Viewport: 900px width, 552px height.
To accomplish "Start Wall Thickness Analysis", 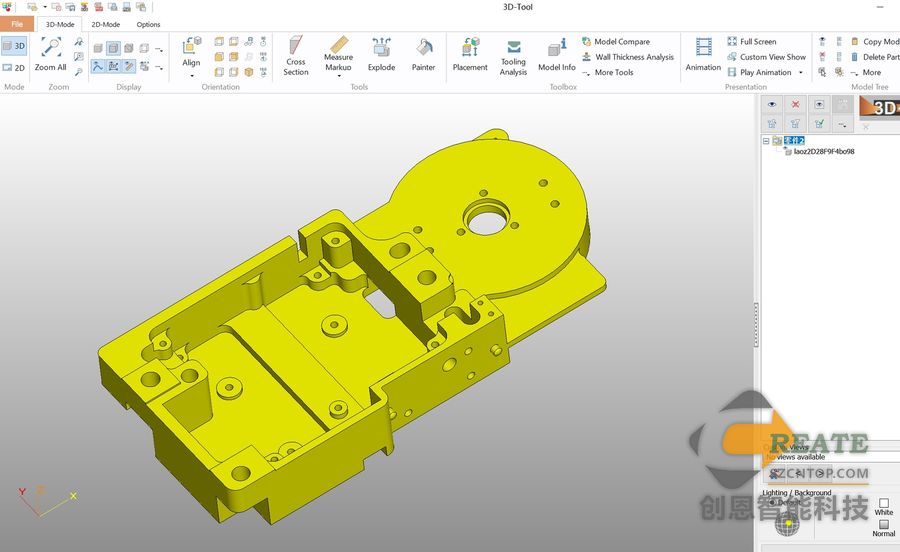I will (x=628, y=57).
